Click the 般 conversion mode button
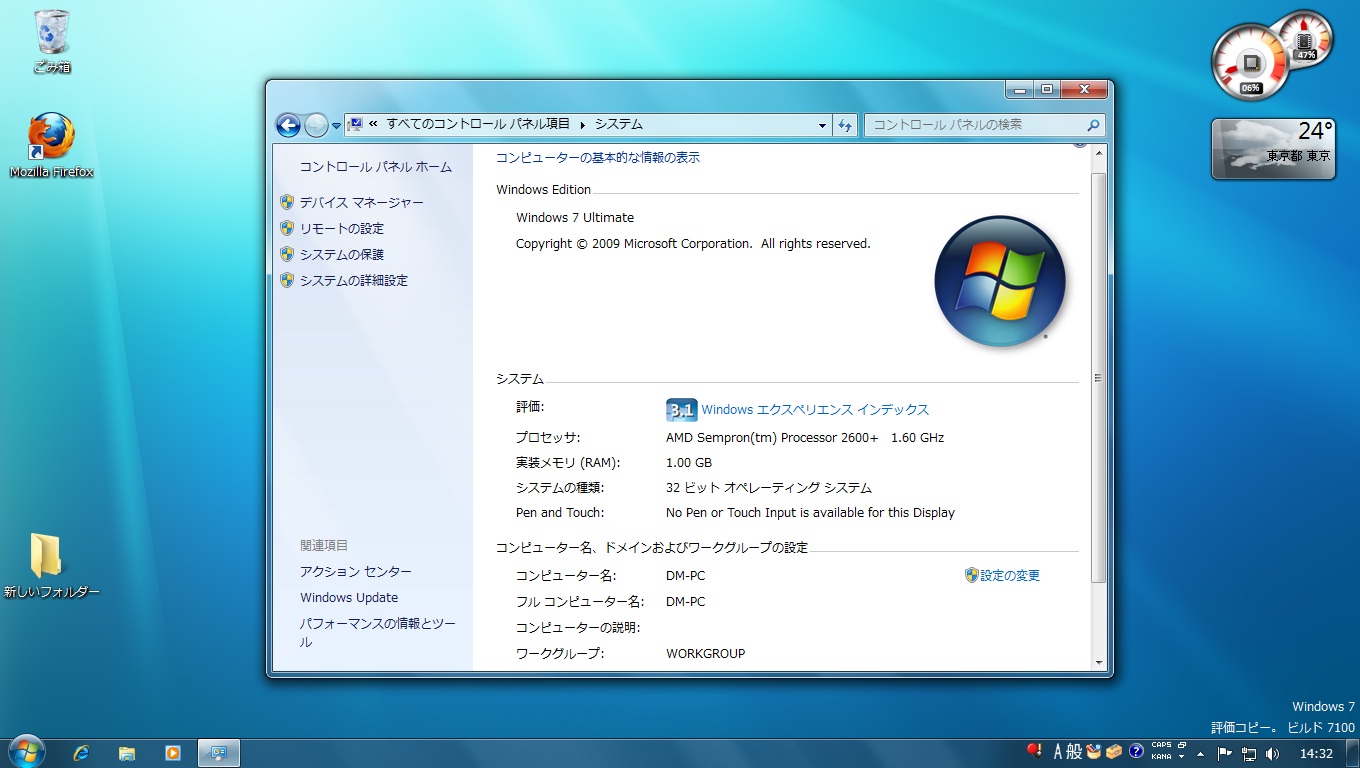Image resolution: width=1360 pixels, height=768 pixels. coord(1074,752)
